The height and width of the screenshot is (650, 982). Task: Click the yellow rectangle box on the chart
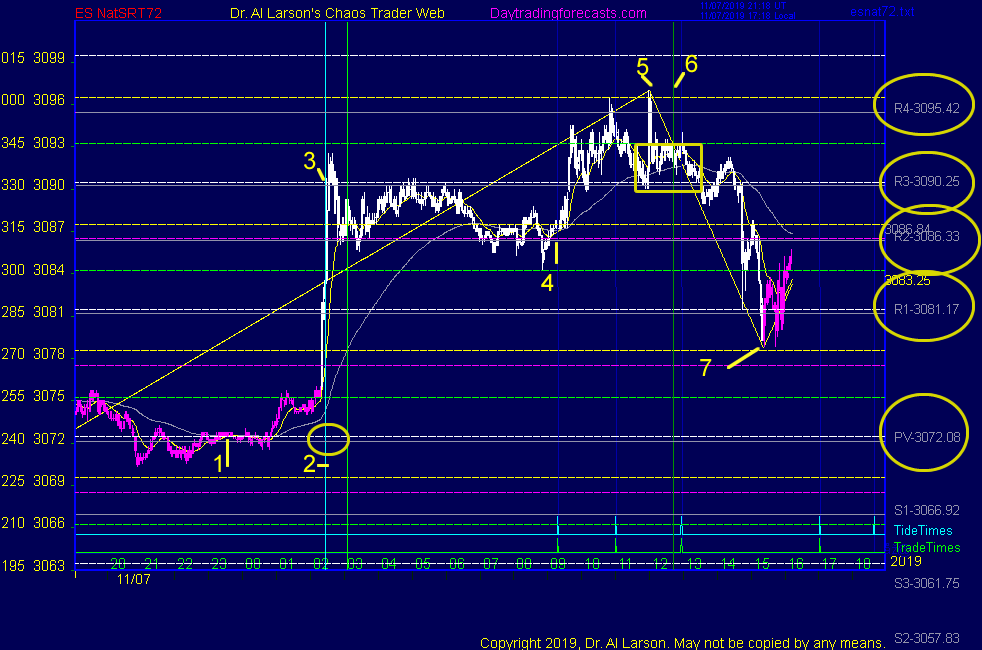[x=668, y=167]
